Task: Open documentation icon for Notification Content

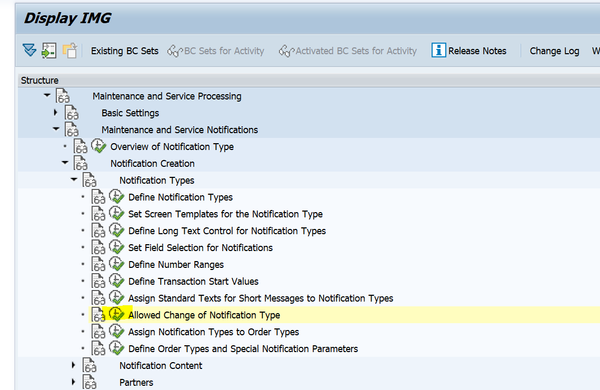Action: [x=90, y=366]
